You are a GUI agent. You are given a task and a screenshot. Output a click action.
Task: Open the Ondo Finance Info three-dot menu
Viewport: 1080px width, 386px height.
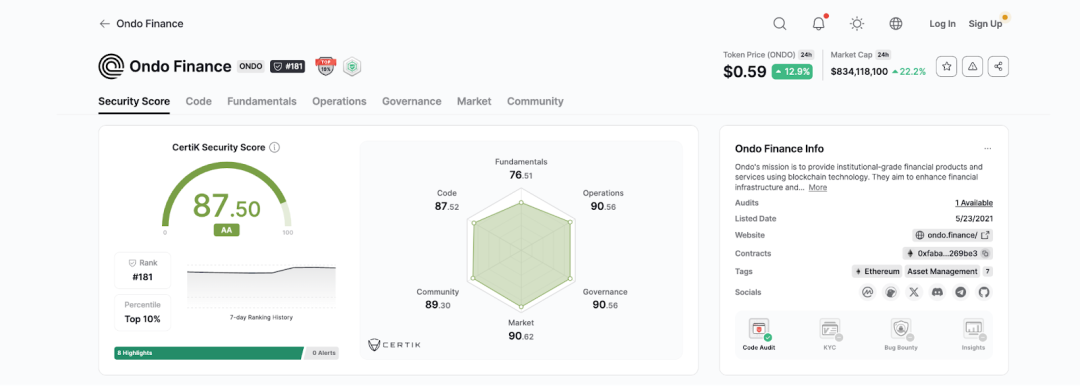tap(988, 148)
